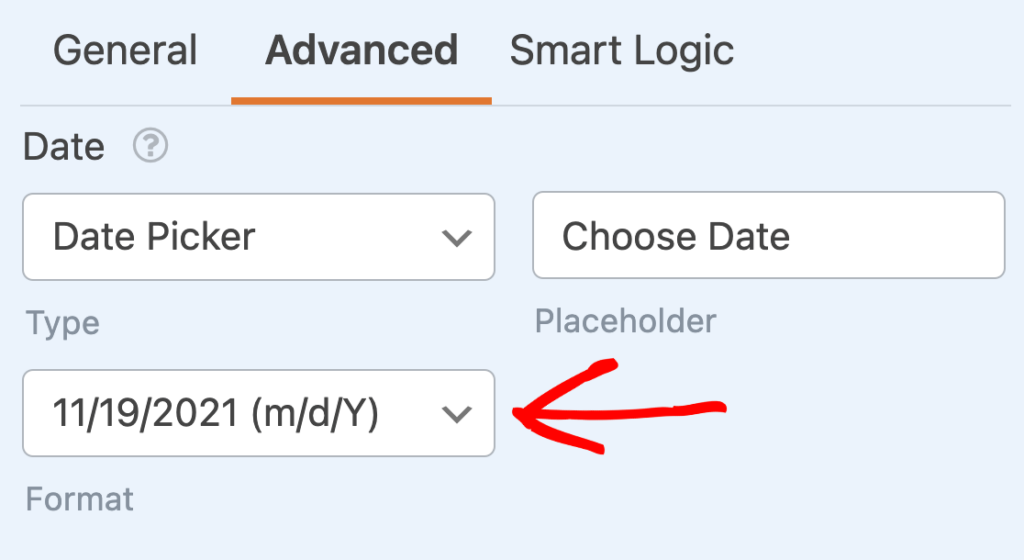Switch to the General tab
This screenshot has height=560, width=1024.
(x=125, y=51)
